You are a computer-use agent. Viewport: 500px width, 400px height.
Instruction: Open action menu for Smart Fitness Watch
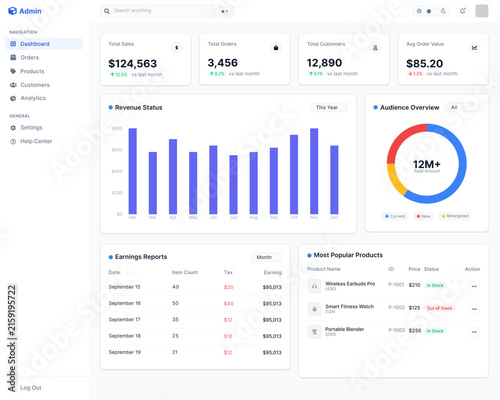474,309
